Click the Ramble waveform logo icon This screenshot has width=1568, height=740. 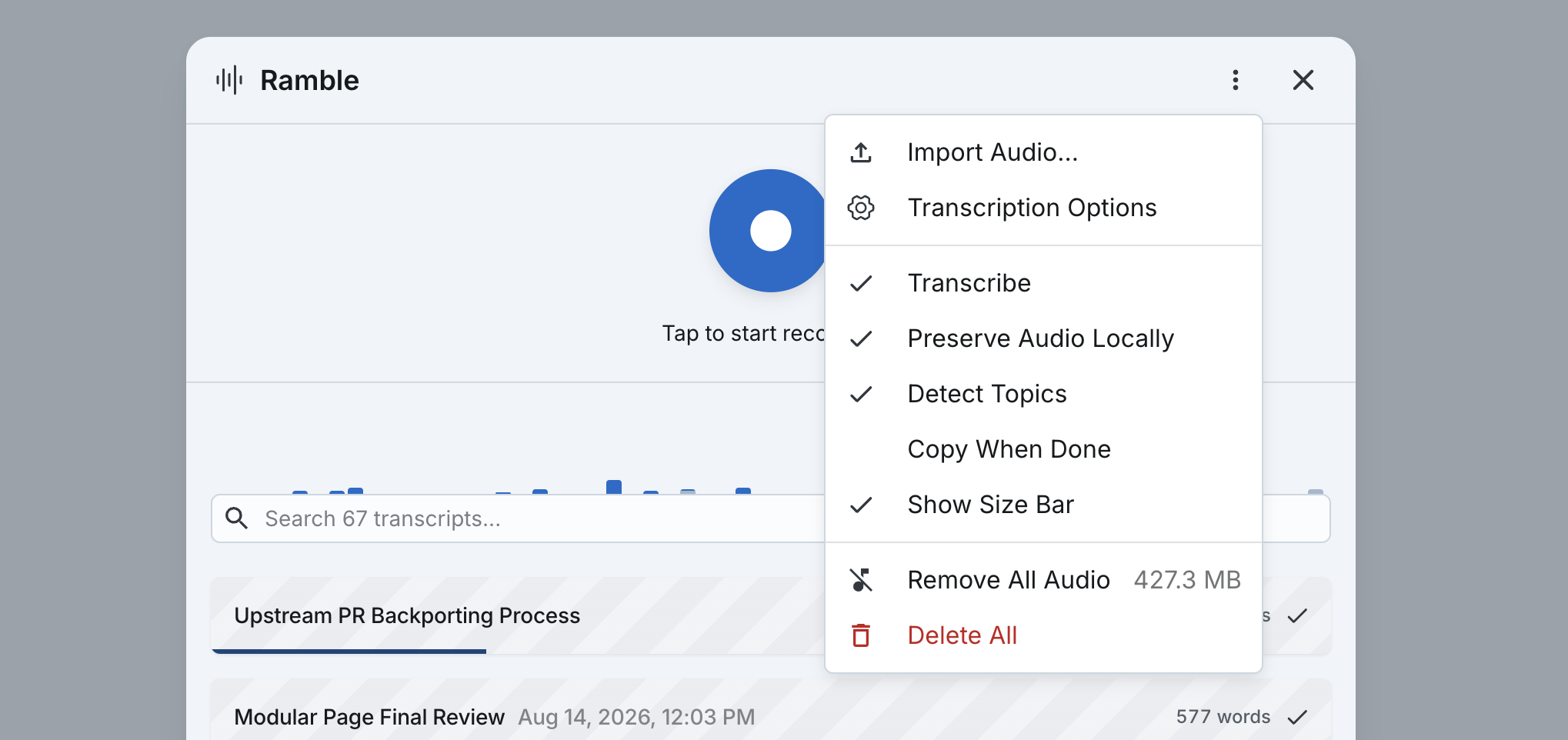pos(229,80)
